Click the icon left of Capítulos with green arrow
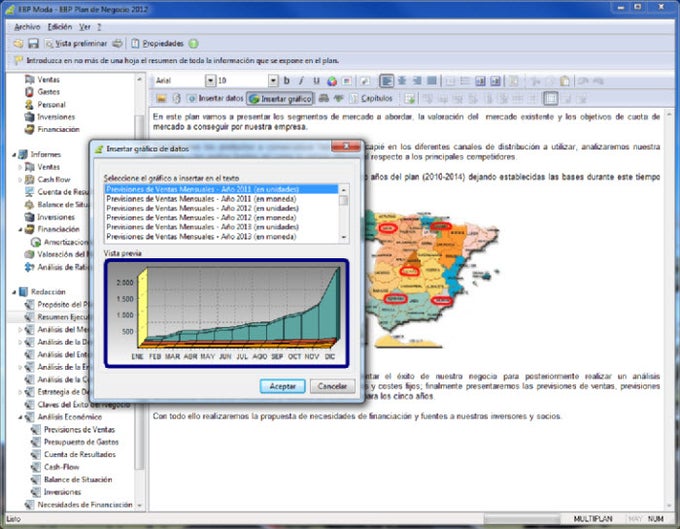This screenshot has height=529, width=680. pos(339,98)
